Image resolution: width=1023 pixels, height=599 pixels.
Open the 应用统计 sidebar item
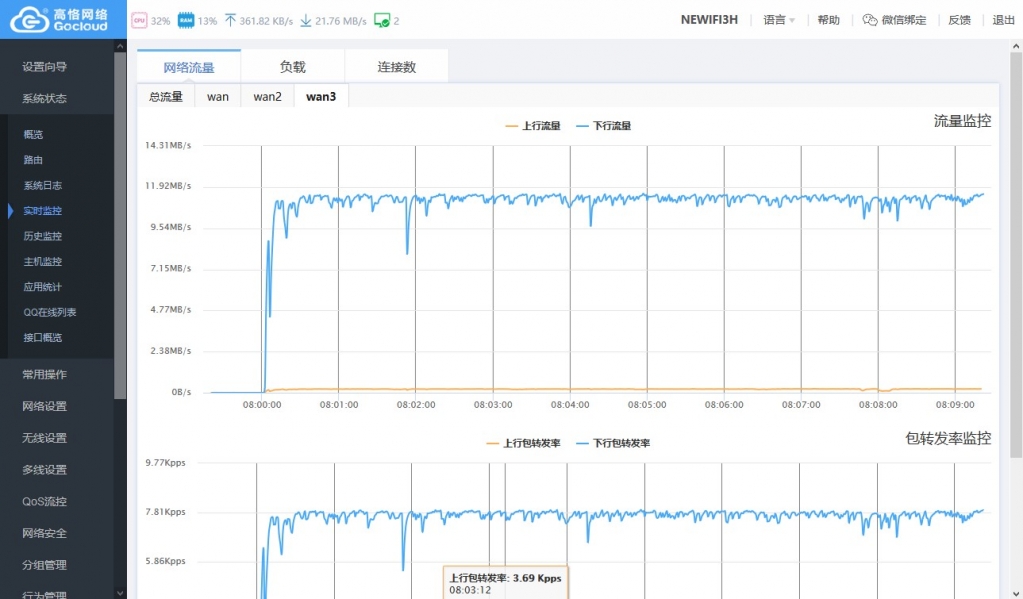coord(42,287)
